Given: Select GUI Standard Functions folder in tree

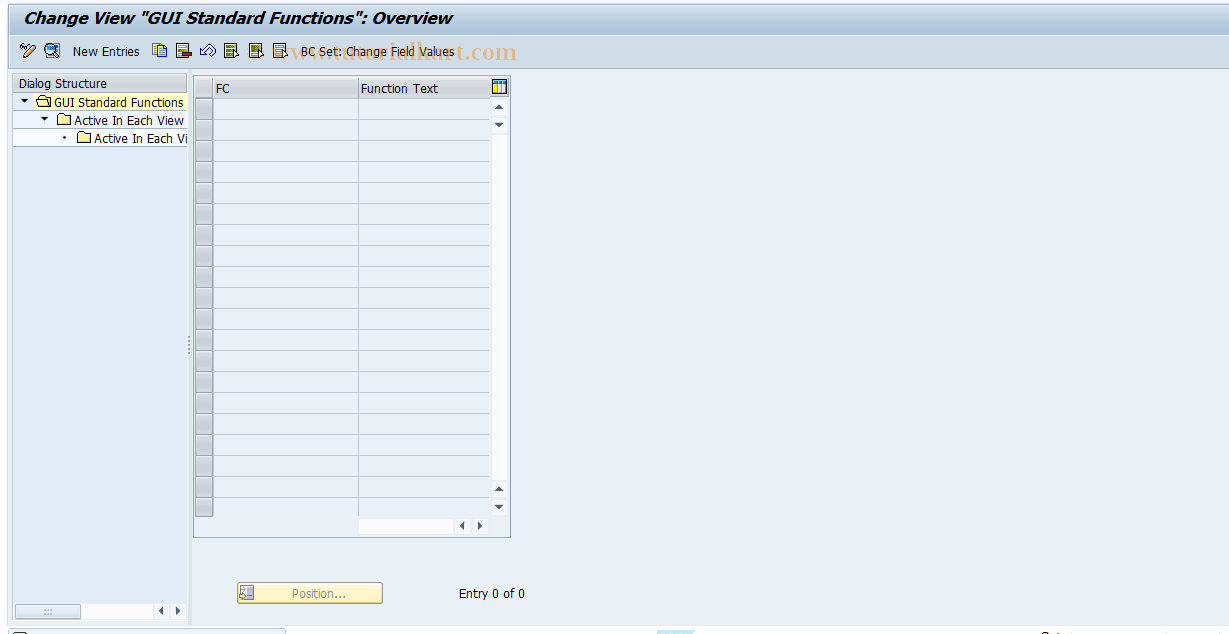Looking at the screenshot, I should [110, 102].
